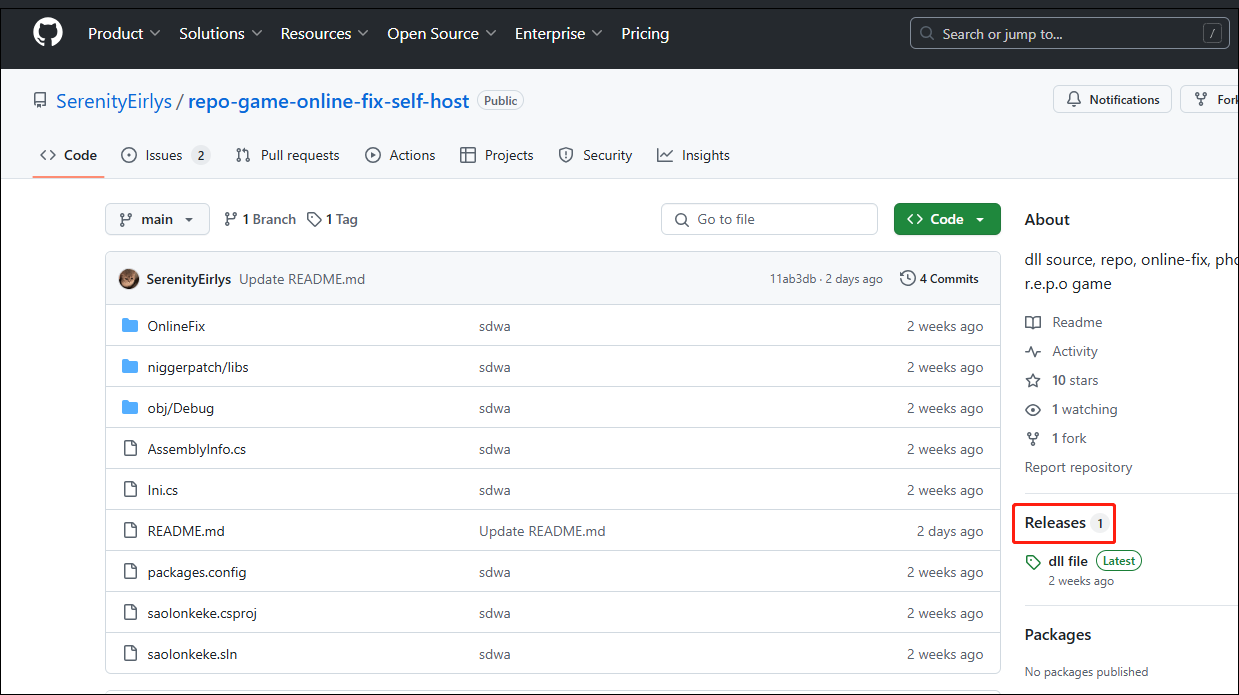
Task: Click the Go to file search field
Action: pyautogui.click(x=769, y=219)
